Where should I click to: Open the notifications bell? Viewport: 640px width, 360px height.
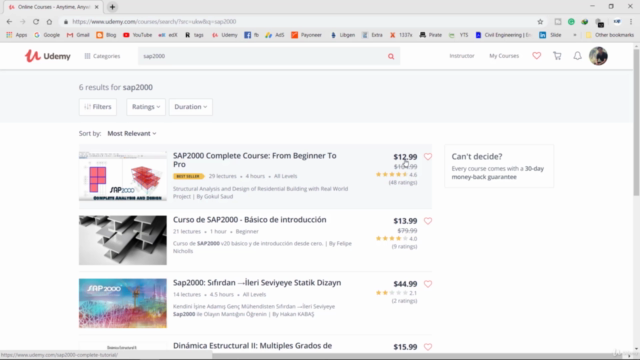pos(577,56)
